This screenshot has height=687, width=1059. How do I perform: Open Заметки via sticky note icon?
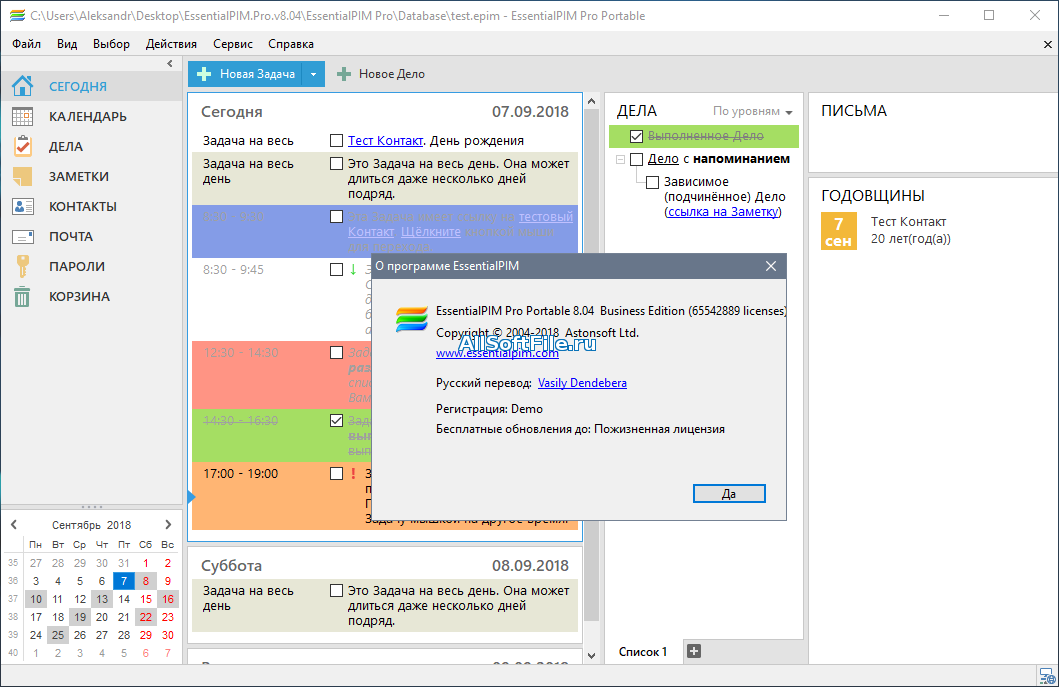point(22,176)
